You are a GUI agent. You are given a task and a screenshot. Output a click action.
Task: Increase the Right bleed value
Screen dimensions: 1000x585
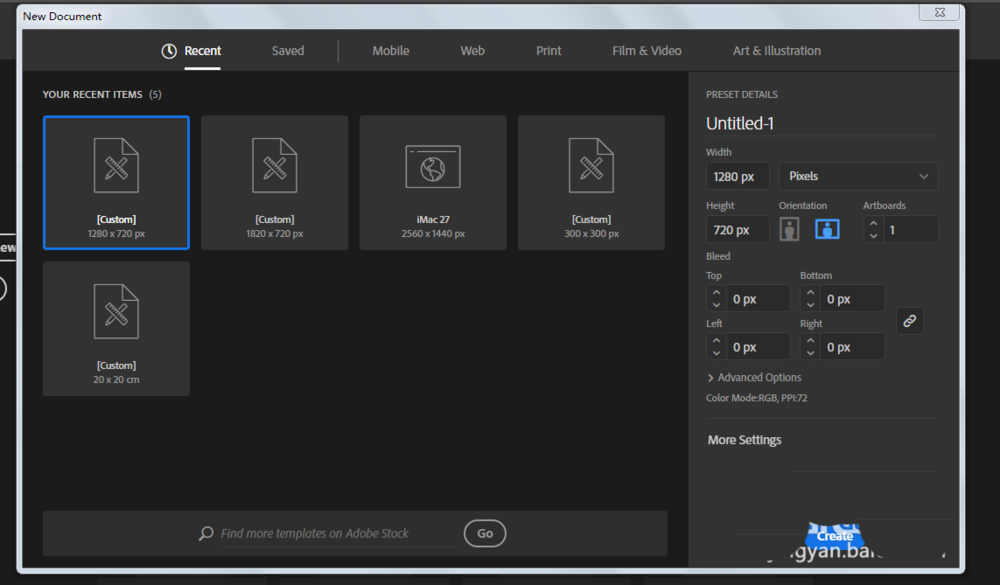810,341
